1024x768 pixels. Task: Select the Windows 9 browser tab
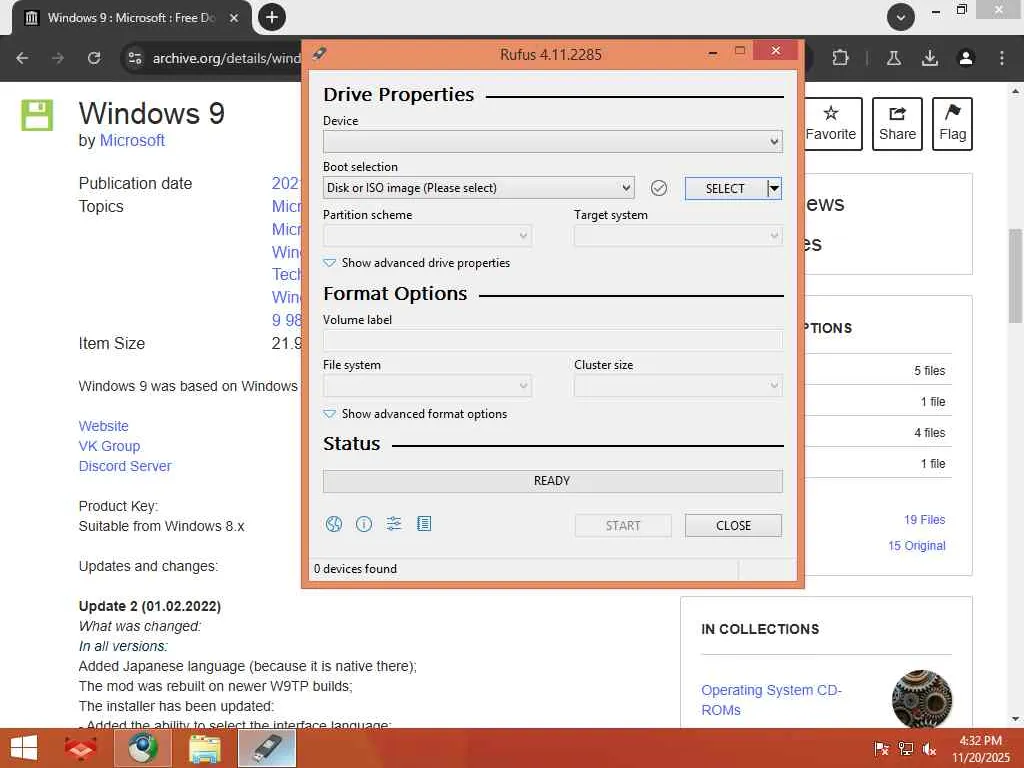(x=131, y=18)
